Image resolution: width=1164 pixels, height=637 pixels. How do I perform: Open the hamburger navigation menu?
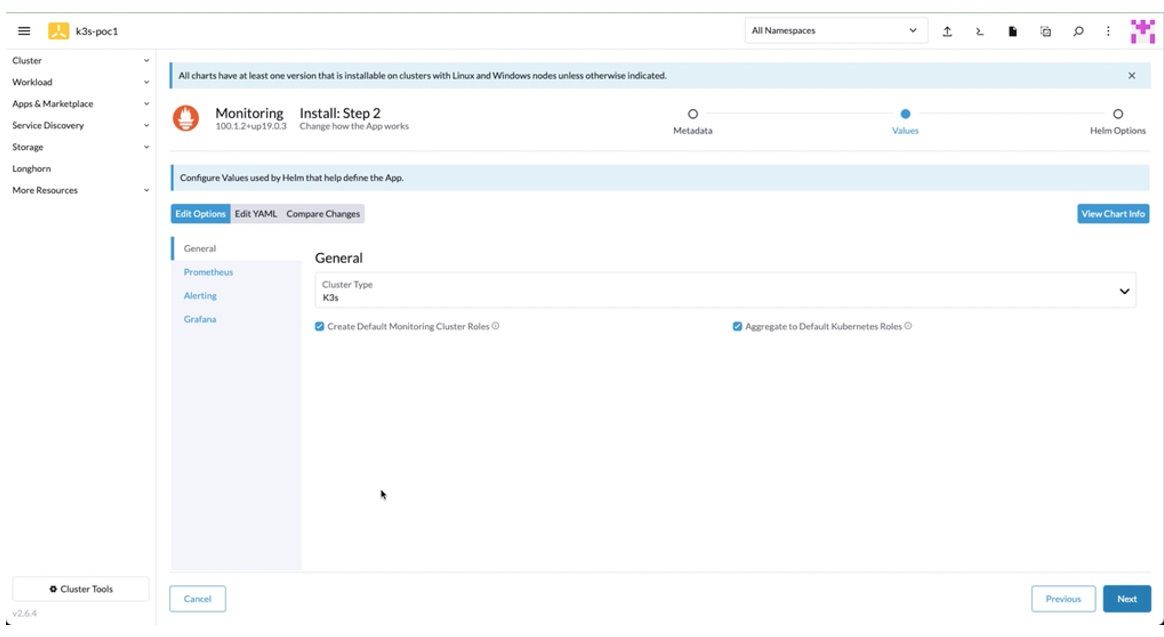[23, 31]
